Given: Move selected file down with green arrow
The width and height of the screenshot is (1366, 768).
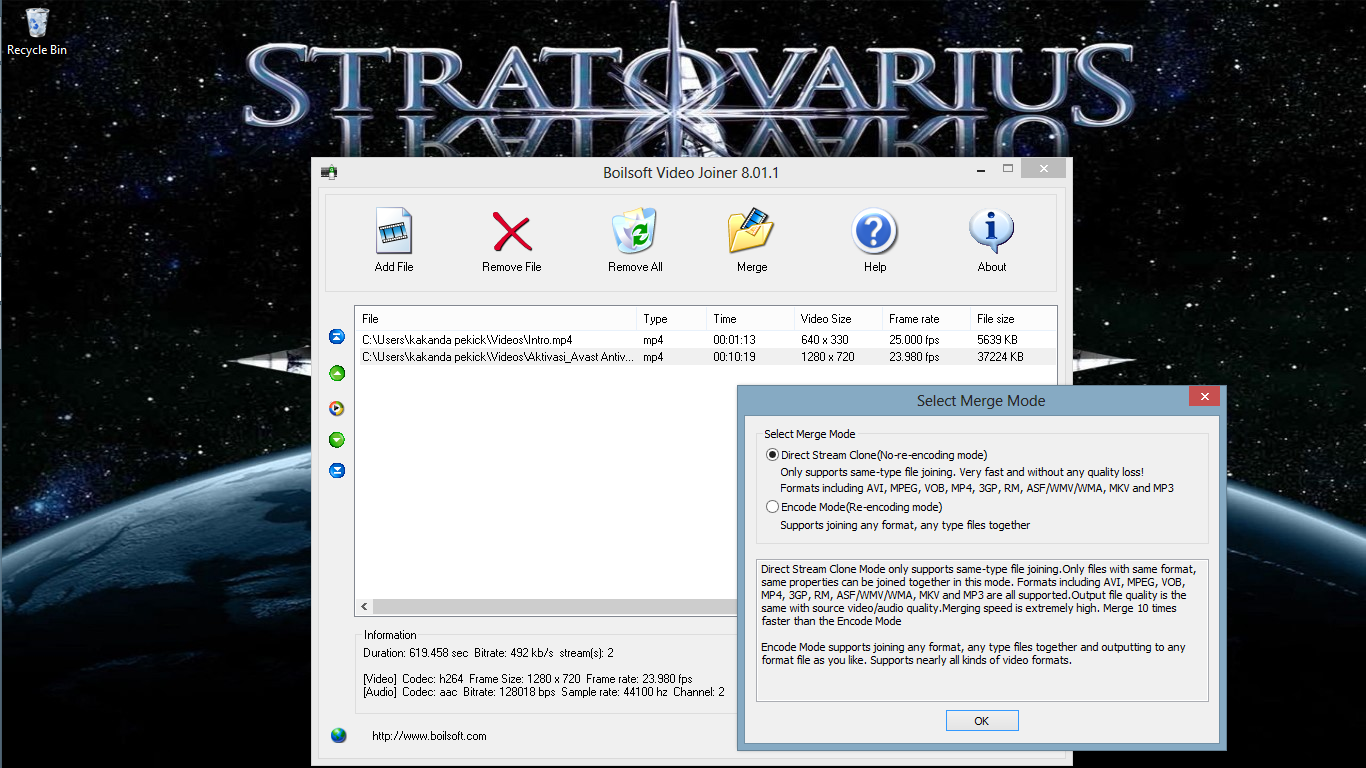Looking at the screenshot, I should click(x=337, y=440).
